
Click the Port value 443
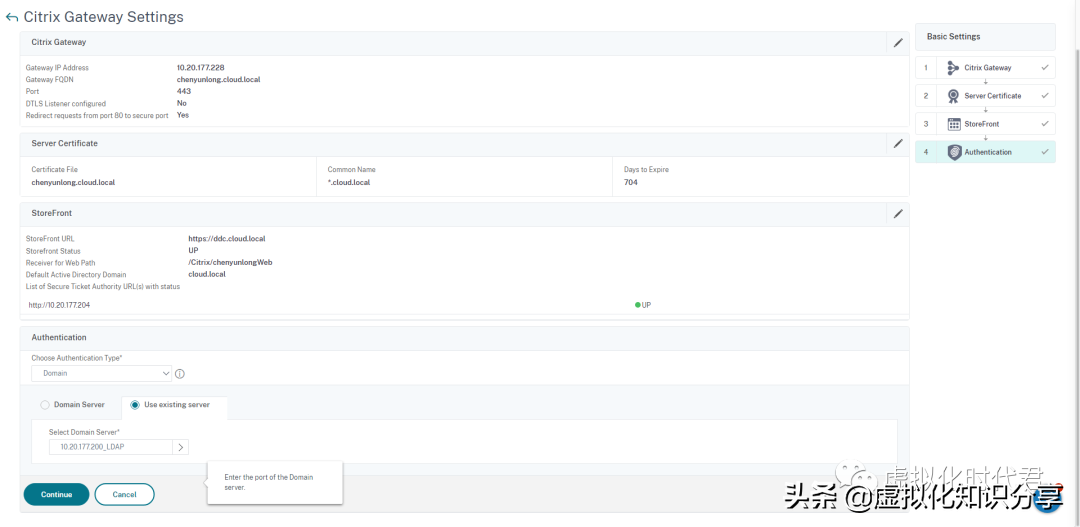point(184,91)
